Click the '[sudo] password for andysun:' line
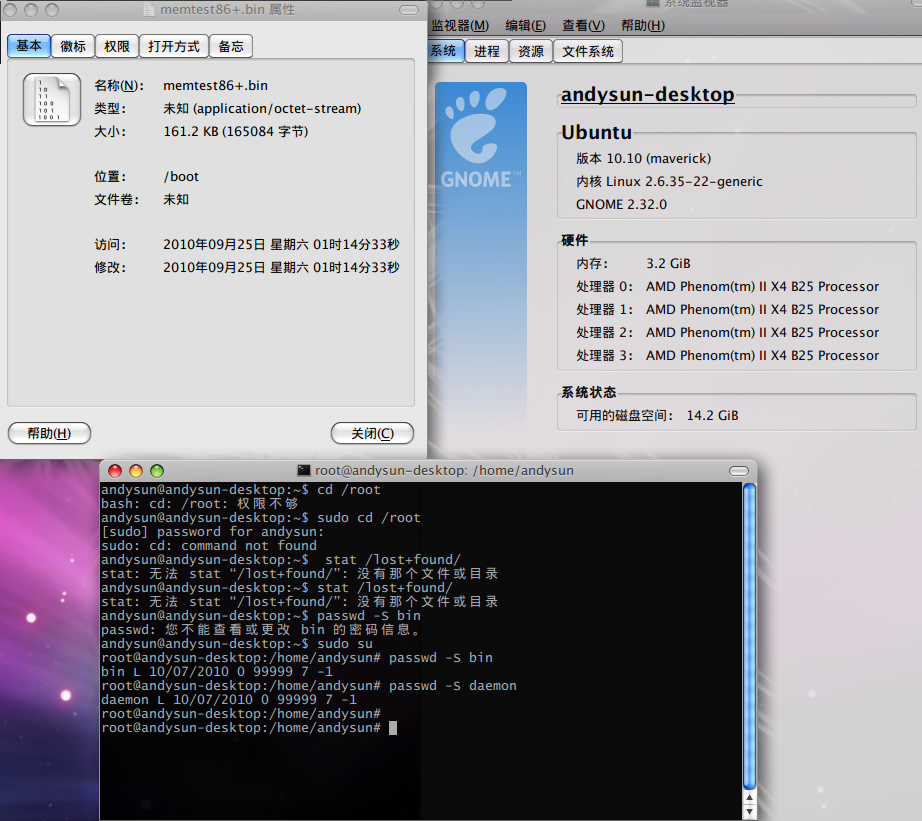 tap(213, 532)
